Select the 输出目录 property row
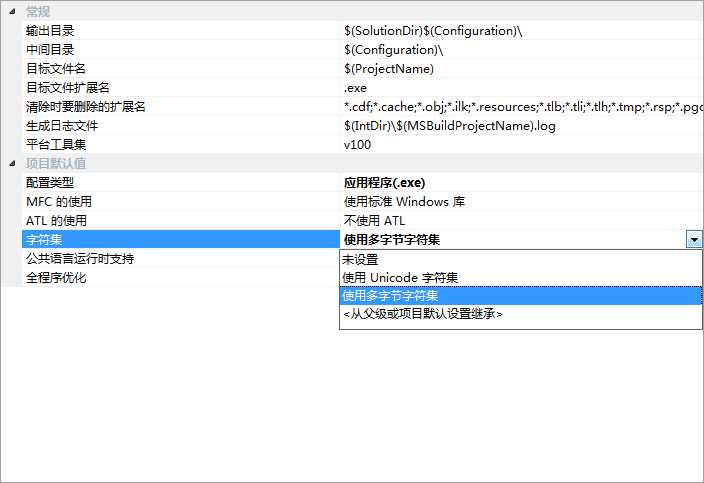 tap(363, 31)
